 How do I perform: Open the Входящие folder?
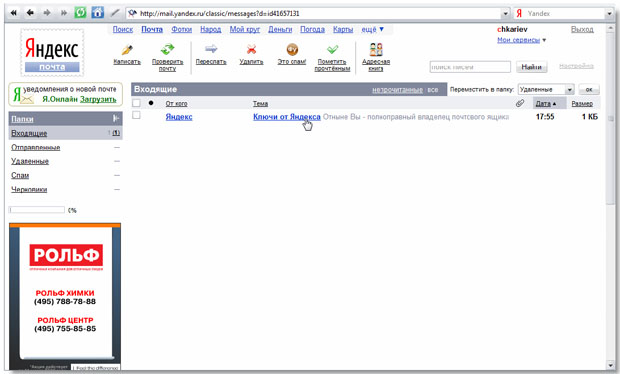coord(29,133)
